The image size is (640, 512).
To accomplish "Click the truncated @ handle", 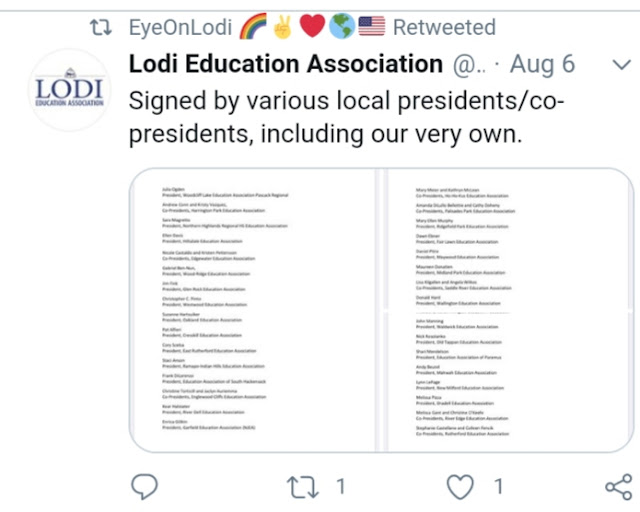I will [x=467, y=66].
